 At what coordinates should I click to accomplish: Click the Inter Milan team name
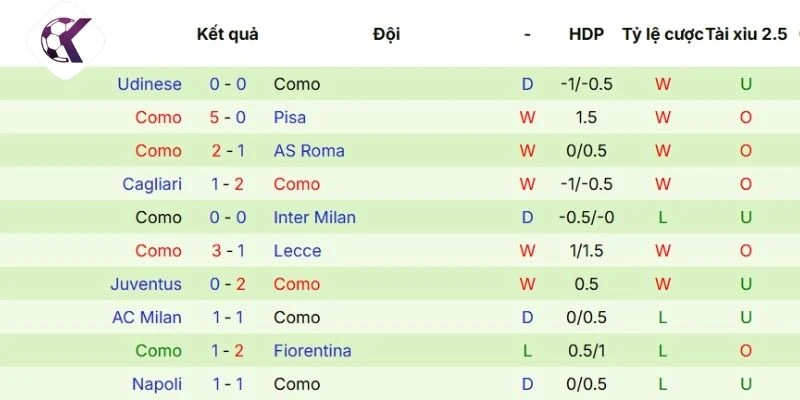coord(314,217)
